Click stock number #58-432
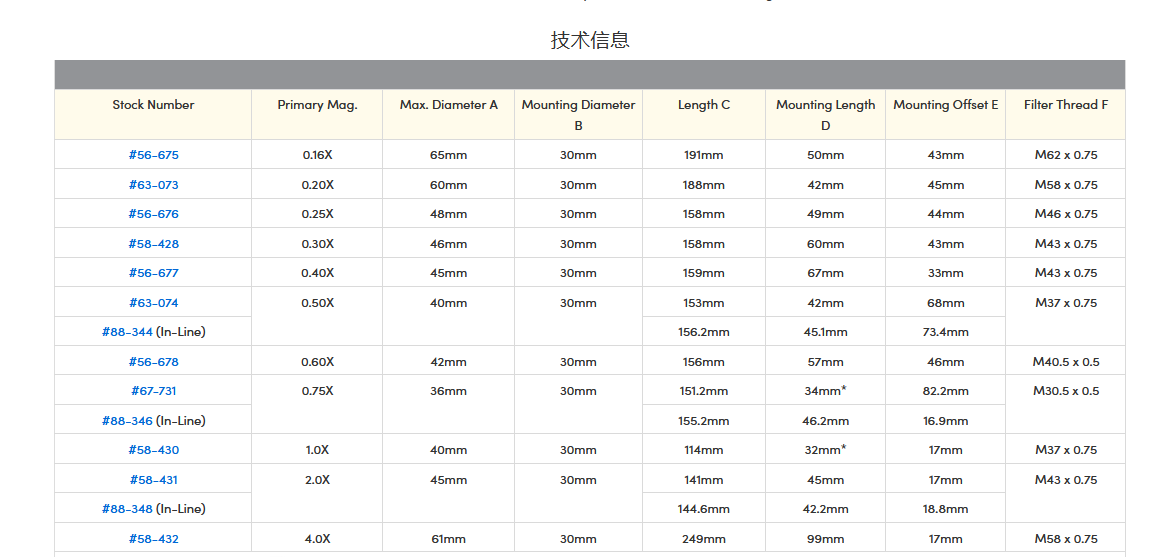 [153, 539]
